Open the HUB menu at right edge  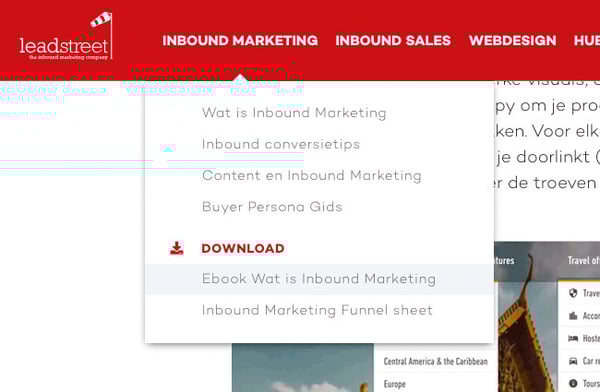tap(587, 41)
